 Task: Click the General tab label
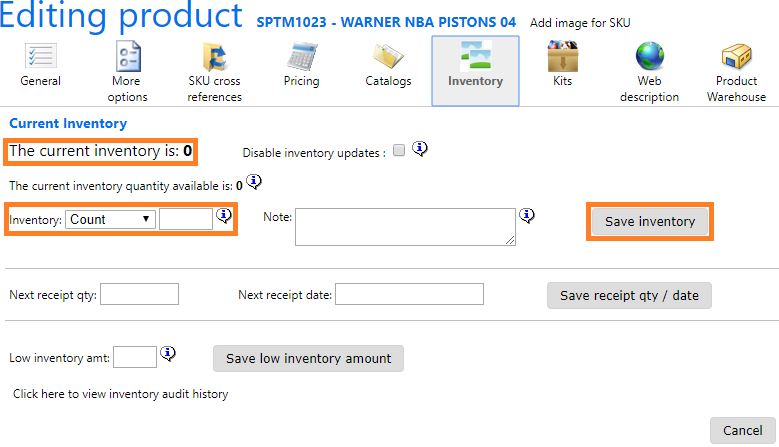41,81
